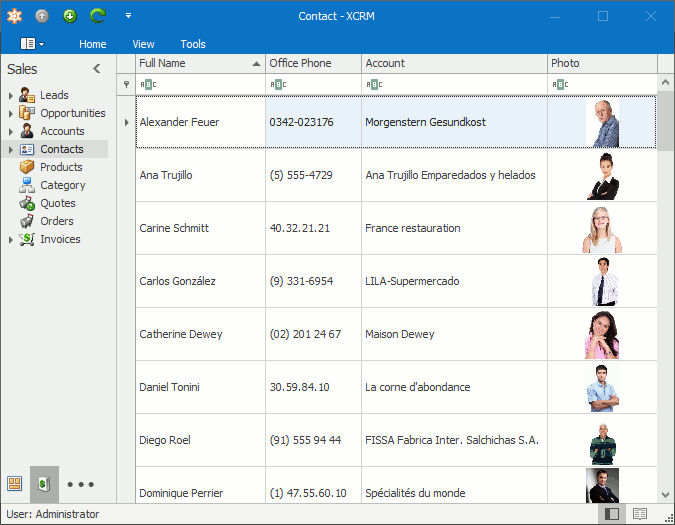Toggle the reading view status bar button

click(640, 514)
